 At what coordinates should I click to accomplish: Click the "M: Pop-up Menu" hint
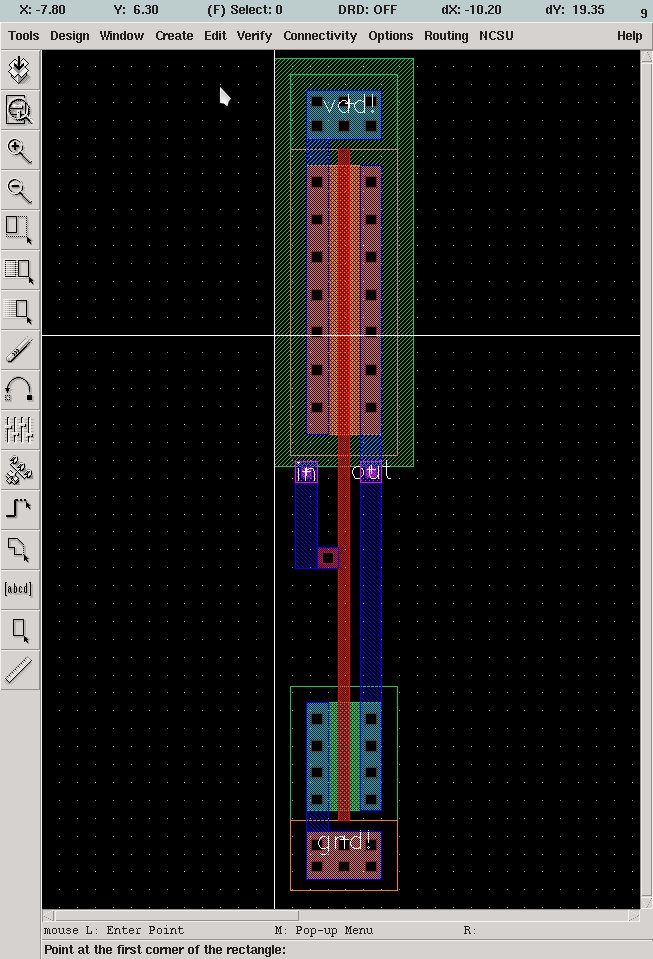323,930
